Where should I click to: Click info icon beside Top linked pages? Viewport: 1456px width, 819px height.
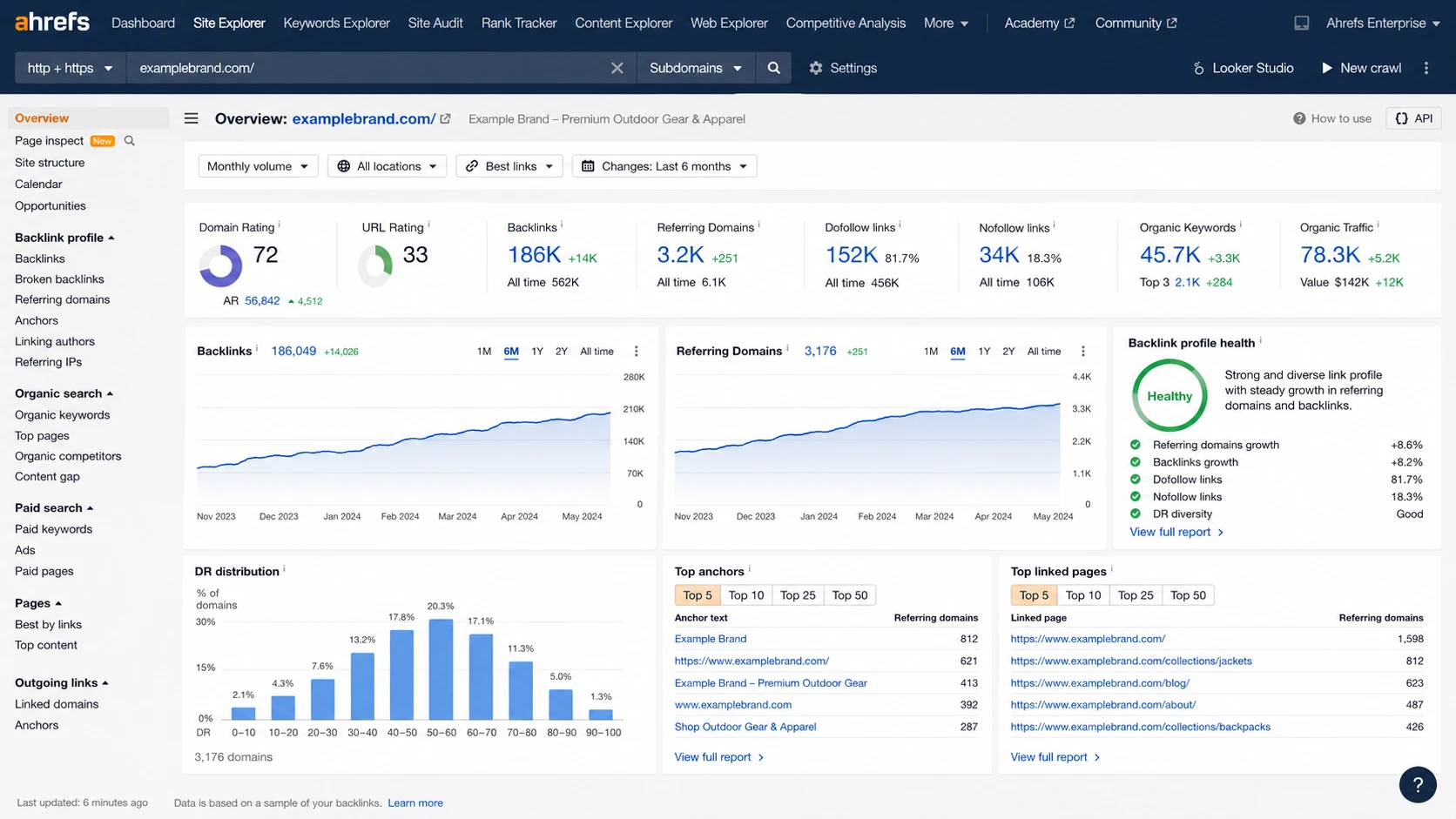1112,569
